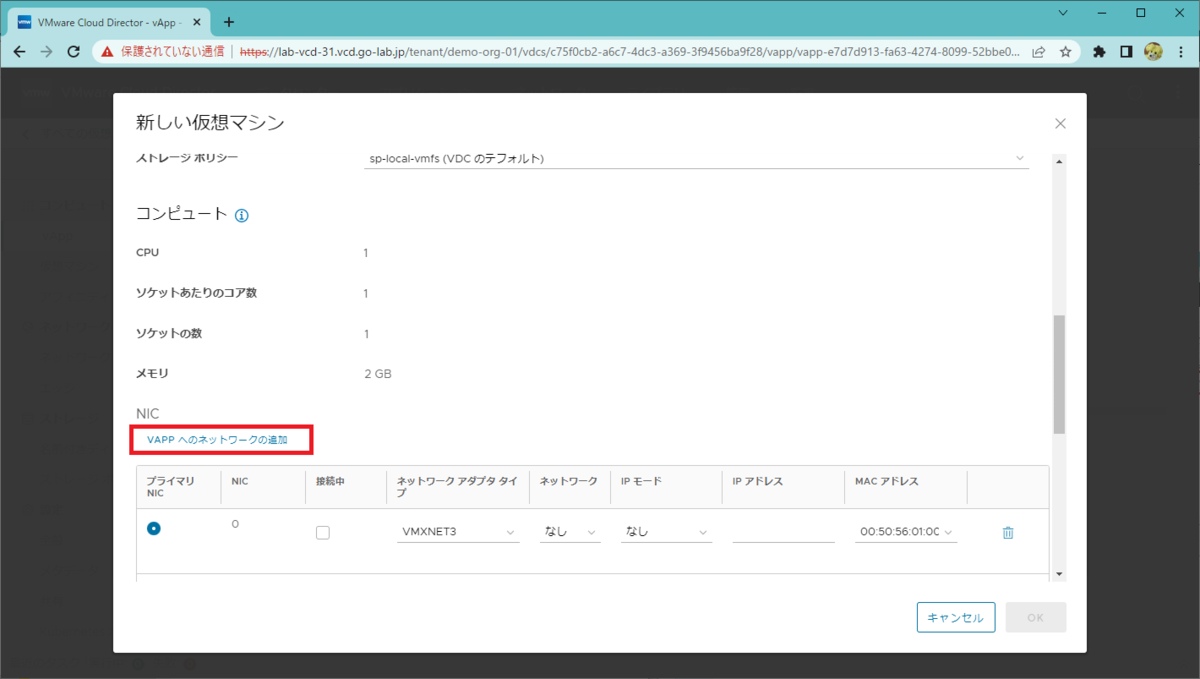The height and width of the screenshot is (679, 1200).
Task: Open the VMXNET3 adapter type dropdown
Action: coord(458,532)
